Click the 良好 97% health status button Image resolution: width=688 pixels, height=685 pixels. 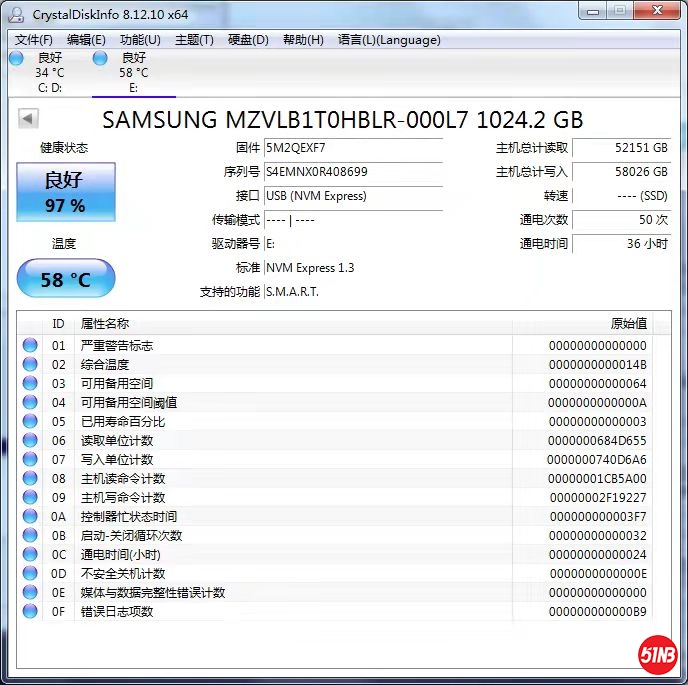tap(66, 192)
